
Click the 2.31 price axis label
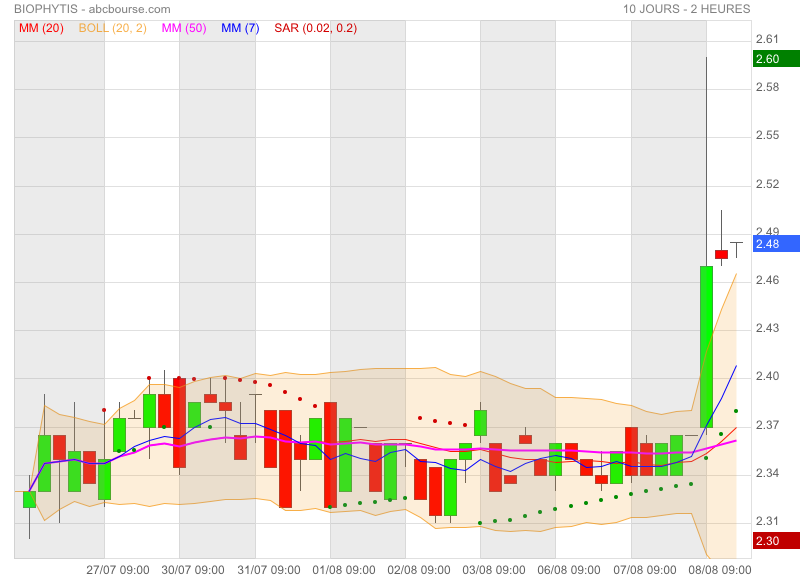click(x=767, y=521)
